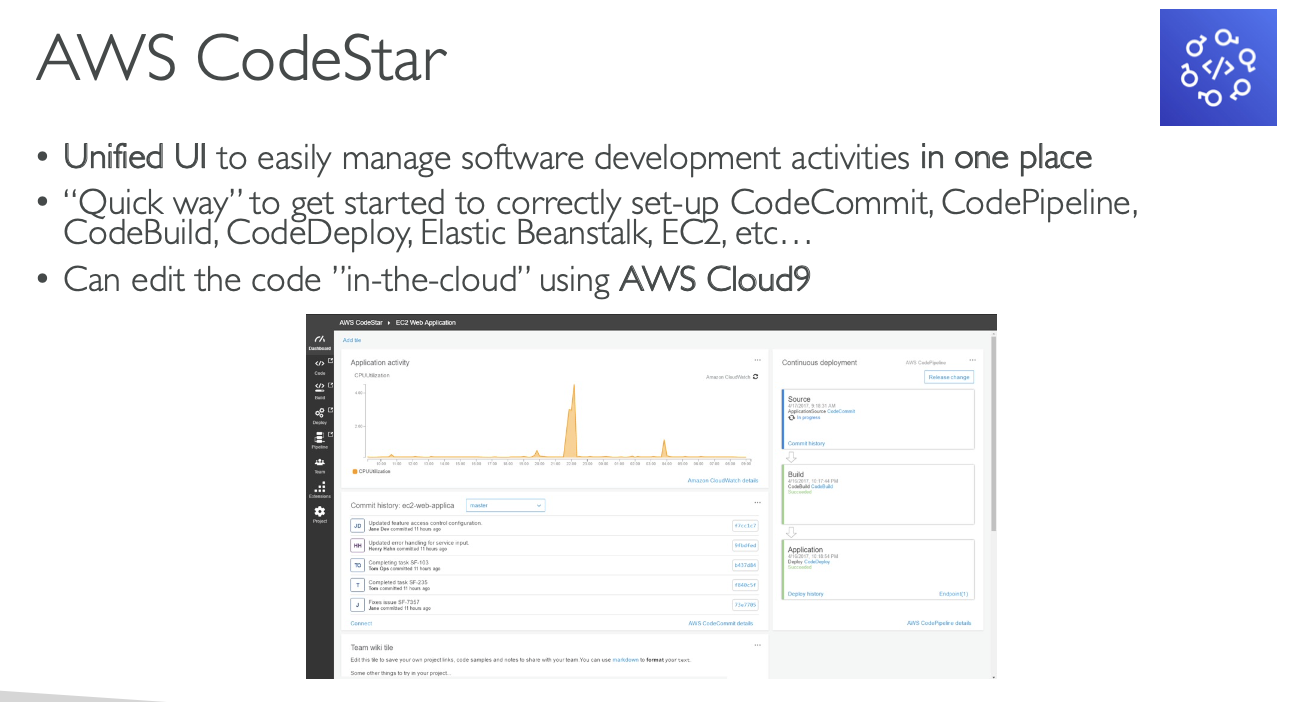The height and width of the screenshot is (702, 1290).
Task: Click the Application stage title
Action: coord(805,550)
